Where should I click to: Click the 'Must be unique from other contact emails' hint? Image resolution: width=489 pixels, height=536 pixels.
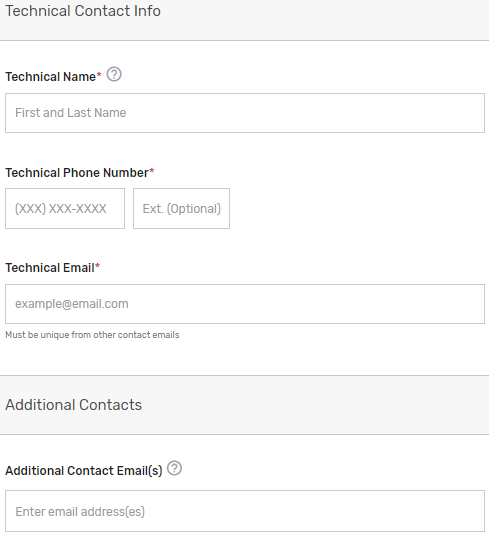point(92,335)
